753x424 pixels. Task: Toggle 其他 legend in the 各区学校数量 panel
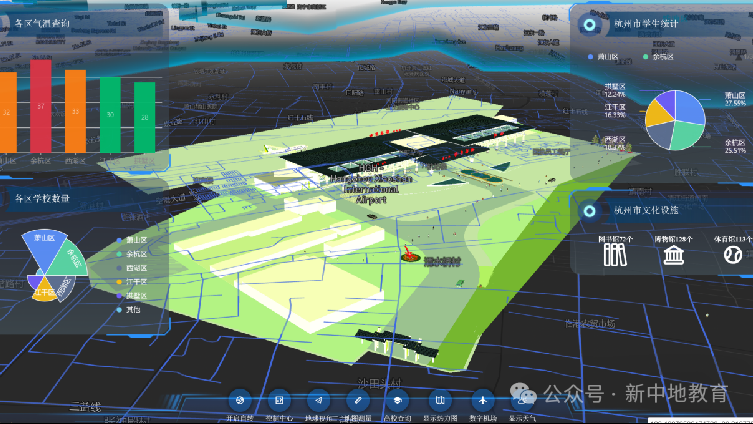click(129, 310)
